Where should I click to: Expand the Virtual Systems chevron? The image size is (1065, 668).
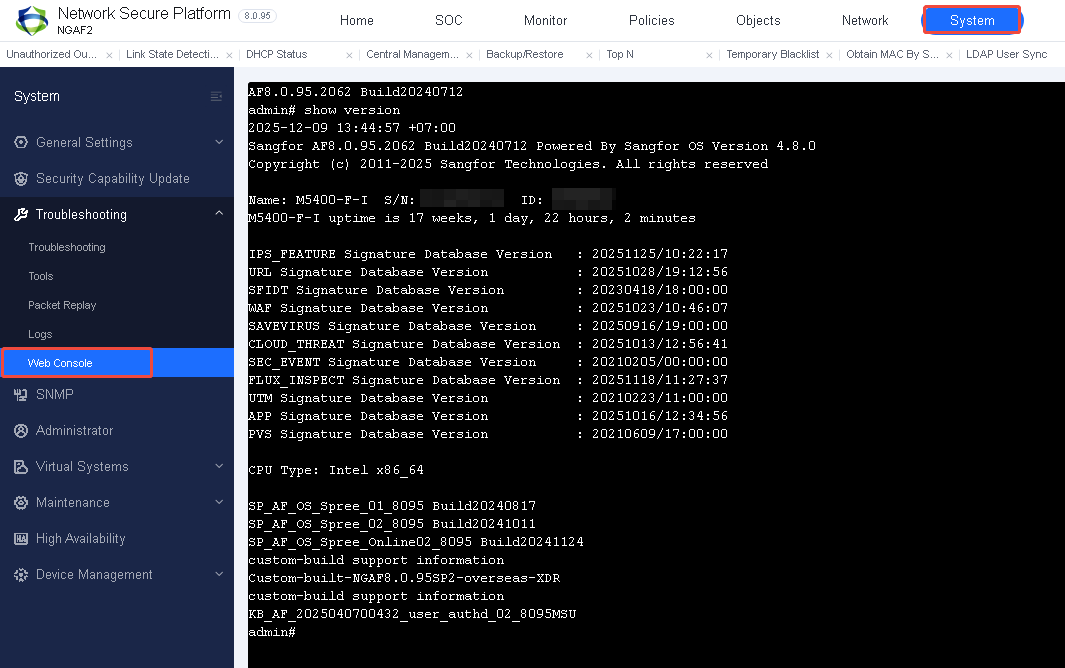219,466
